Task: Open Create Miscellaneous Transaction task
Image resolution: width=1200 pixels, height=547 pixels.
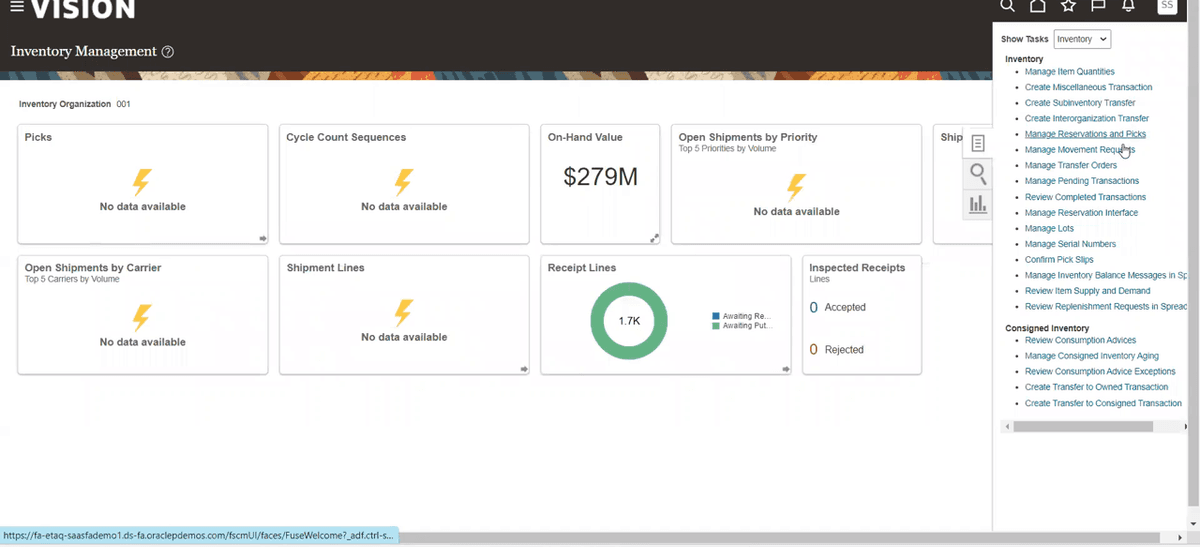Action: click(1088, 87)
